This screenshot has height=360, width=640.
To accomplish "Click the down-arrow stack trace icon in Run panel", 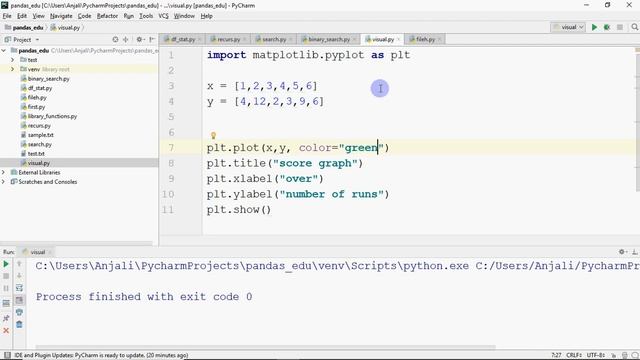I will [x=19, y=276].
